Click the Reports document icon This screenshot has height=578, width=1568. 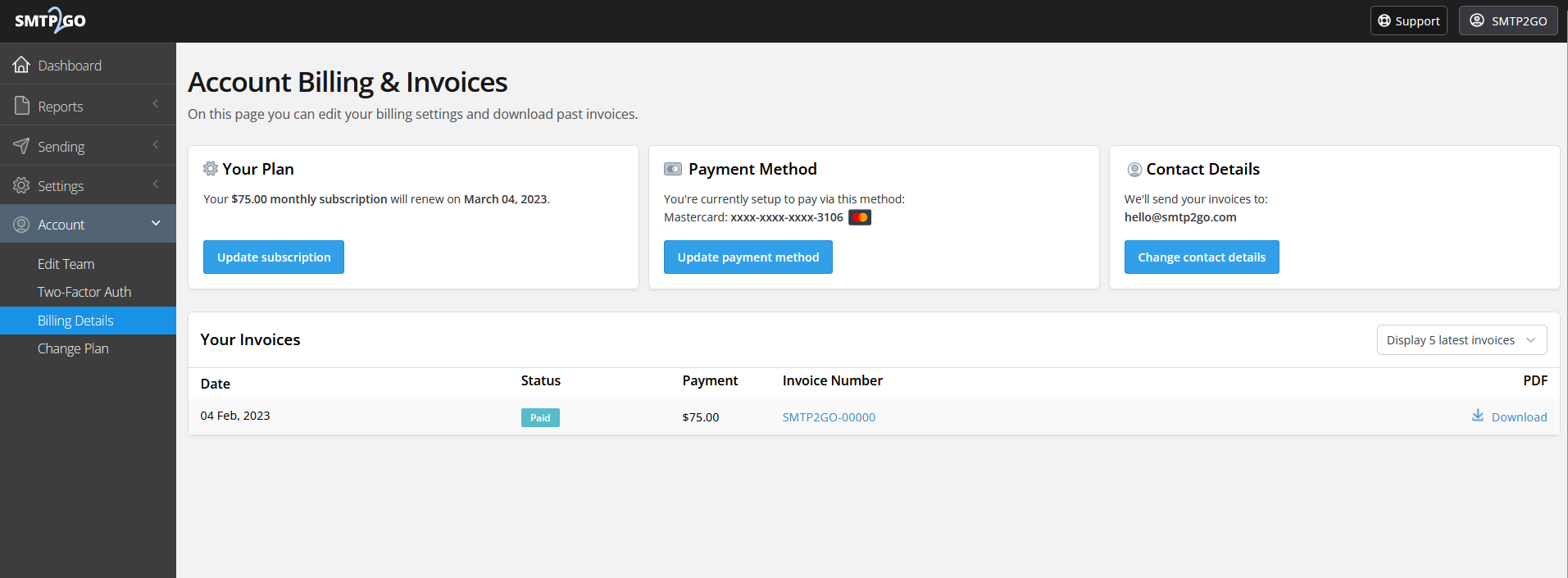pyautogui.click(x=21, y=105)
